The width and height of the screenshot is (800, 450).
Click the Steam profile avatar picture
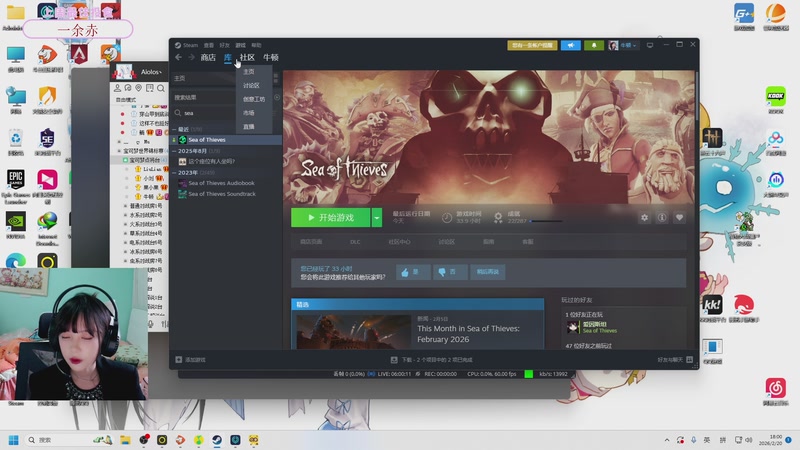(x=613, y=45)
